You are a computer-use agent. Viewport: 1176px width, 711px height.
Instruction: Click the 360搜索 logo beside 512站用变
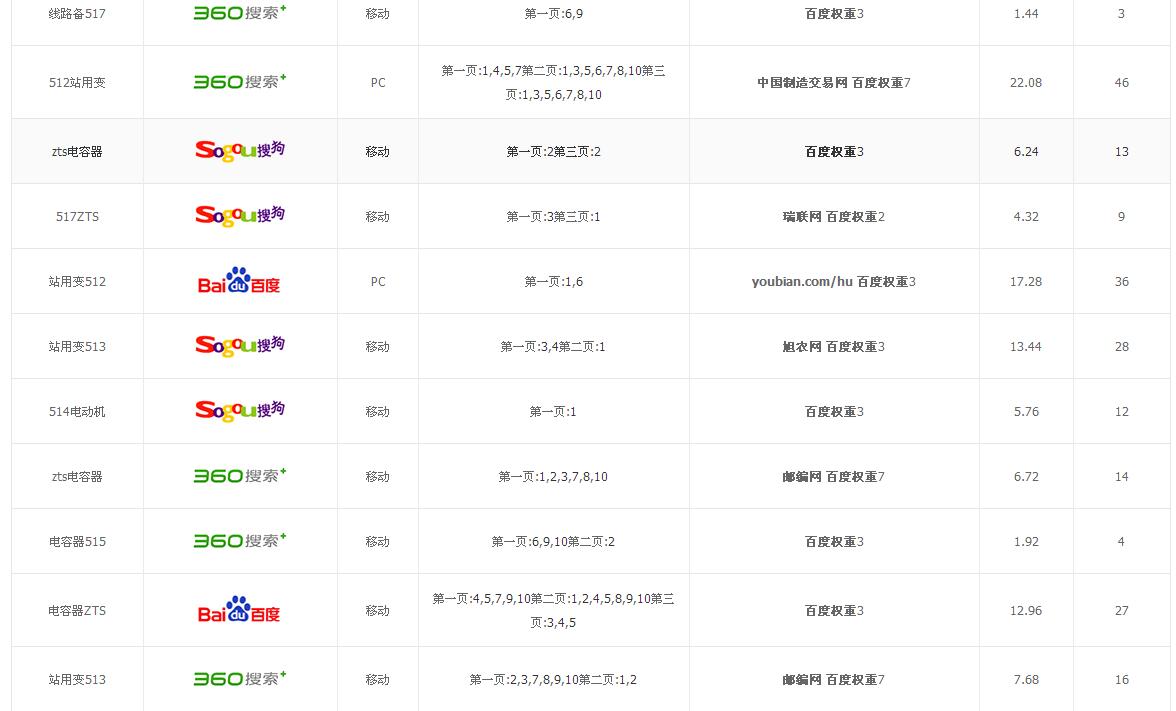(x=240, y=82)
